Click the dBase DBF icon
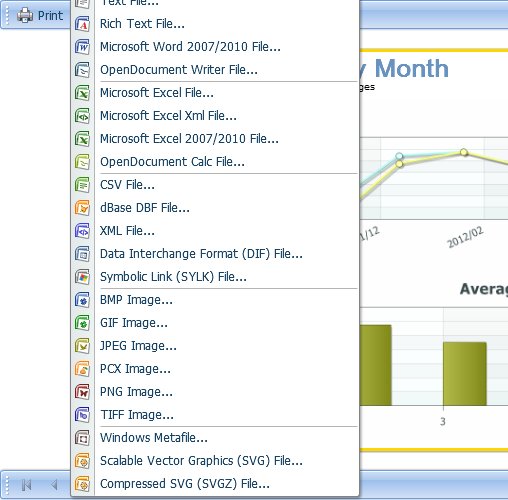The width and height of the screenshot is (508, 500). [82, 208]
